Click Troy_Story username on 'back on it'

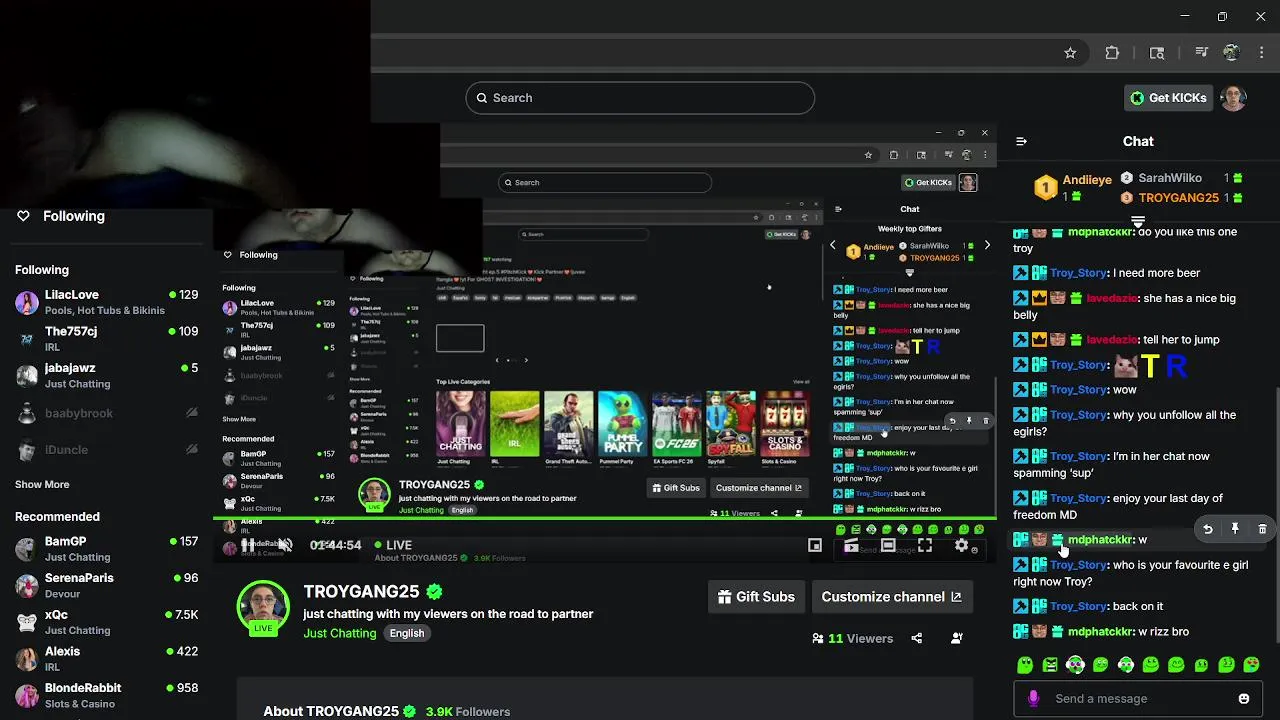point(1078,606)
